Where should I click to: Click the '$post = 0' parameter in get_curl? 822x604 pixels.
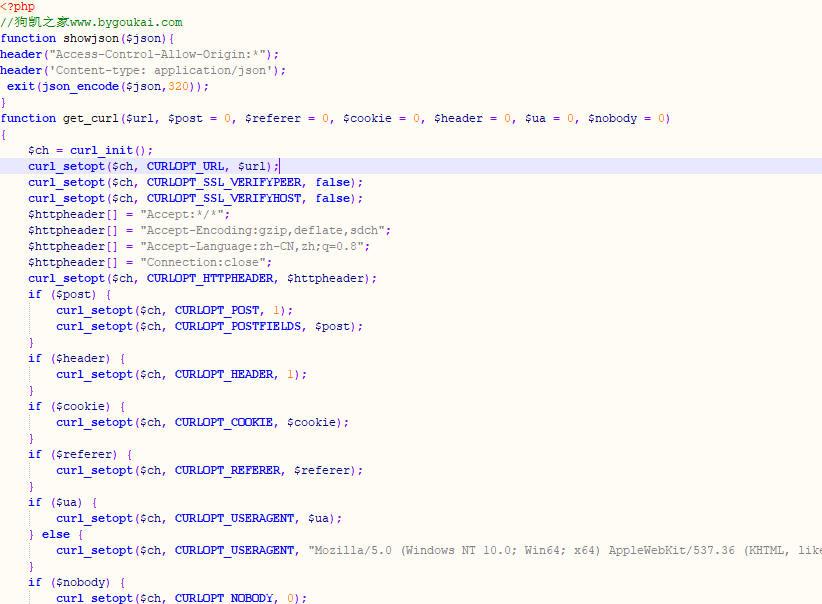coord(199,118)
